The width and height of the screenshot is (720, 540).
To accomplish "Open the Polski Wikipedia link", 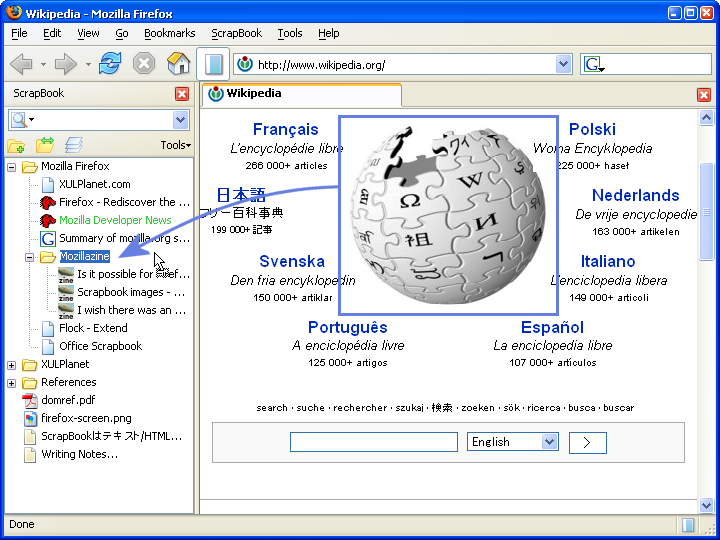I will (x=592, y=129).
